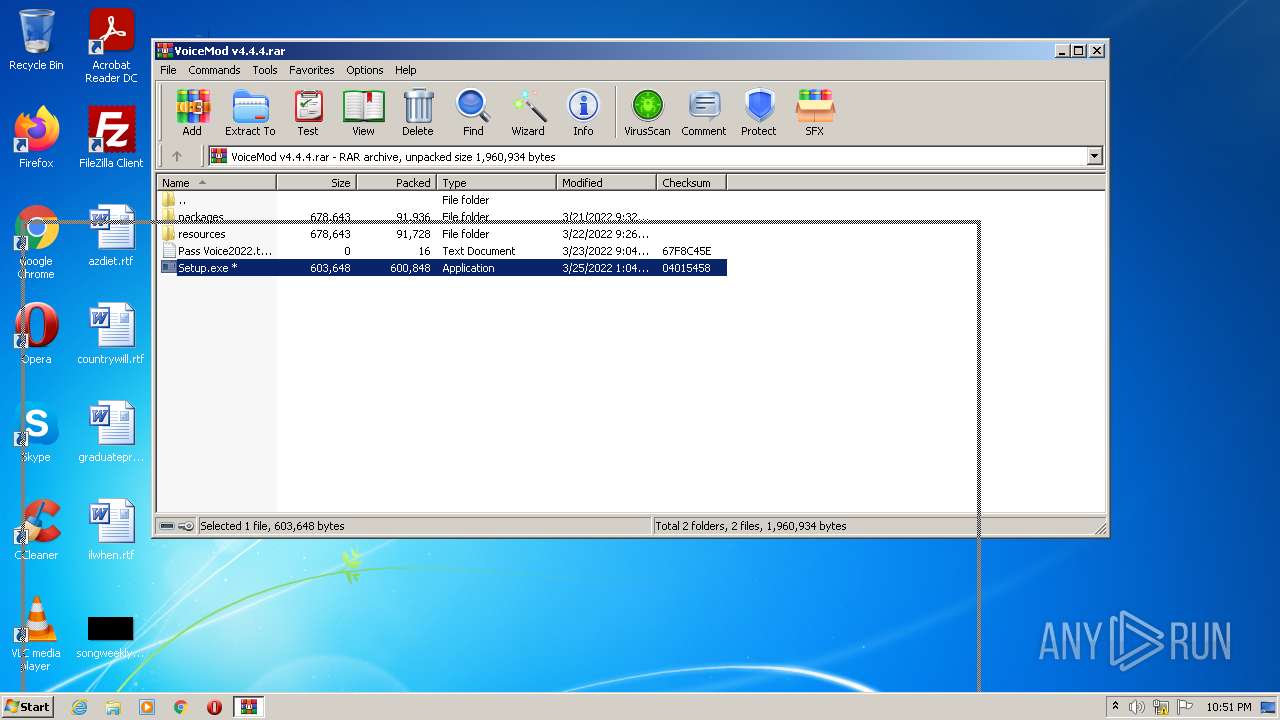Sort by Name column header
This screenshot has height=720, width=1280.
[216, 183]
